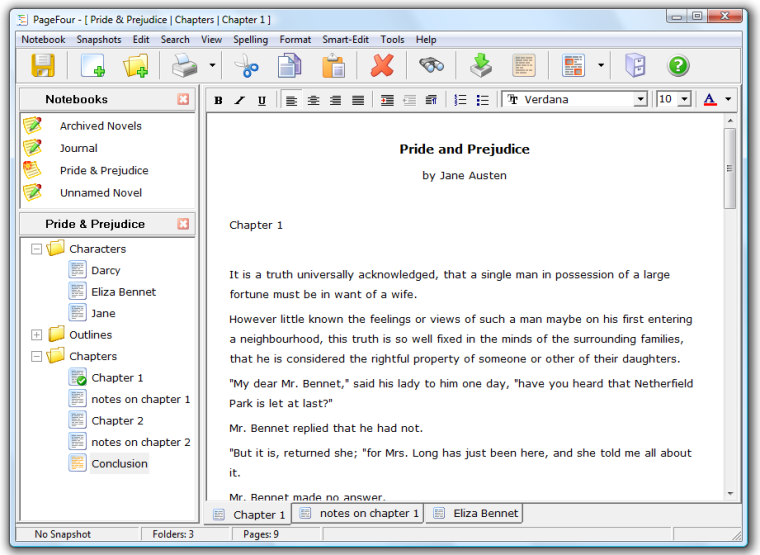Toggle underline formatting
Screen dimensions: 760x555
[x=262, y=100]
